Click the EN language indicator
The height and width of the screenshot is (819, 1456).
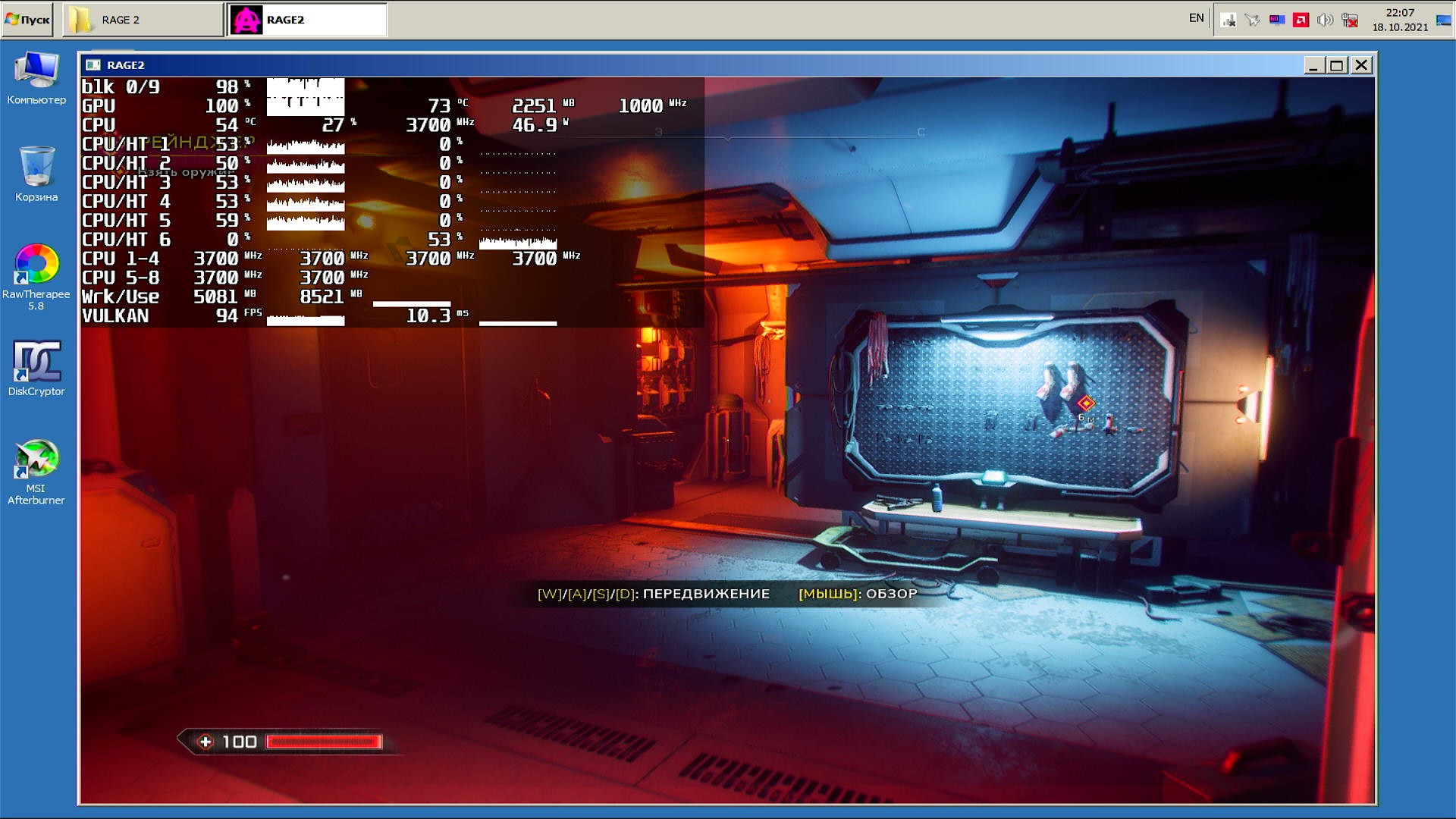[x=1196, y=18]
